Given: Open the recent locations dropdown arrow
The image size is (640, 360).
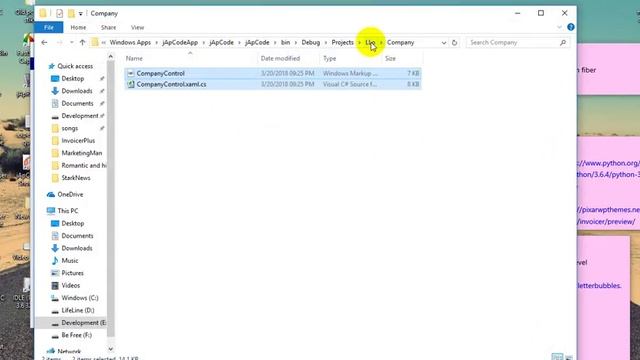Looking at the screenshot, I should [71, 42].
